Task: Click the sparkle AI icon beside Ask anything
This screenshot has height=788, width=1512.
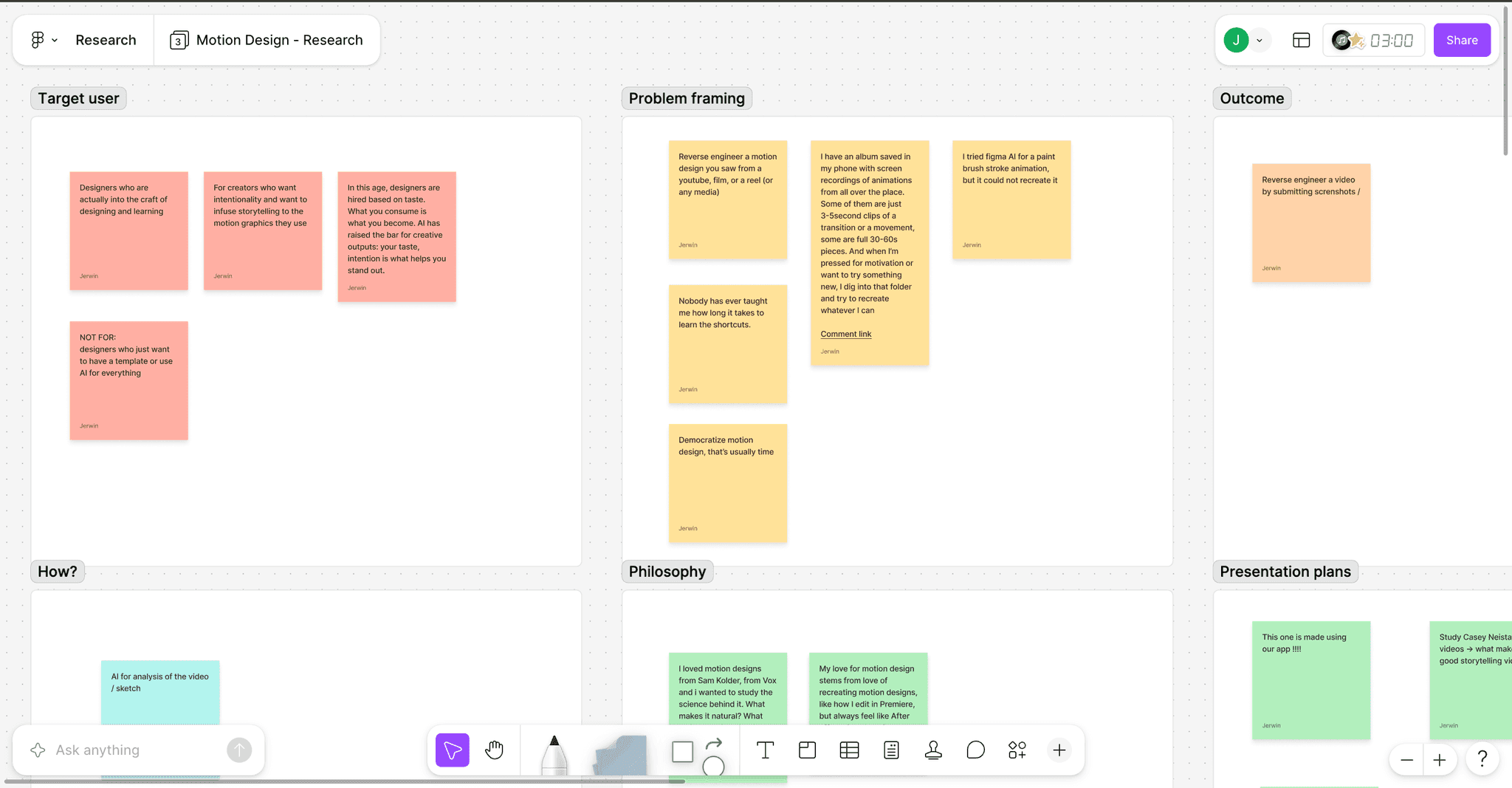Action: coord(38,750)
